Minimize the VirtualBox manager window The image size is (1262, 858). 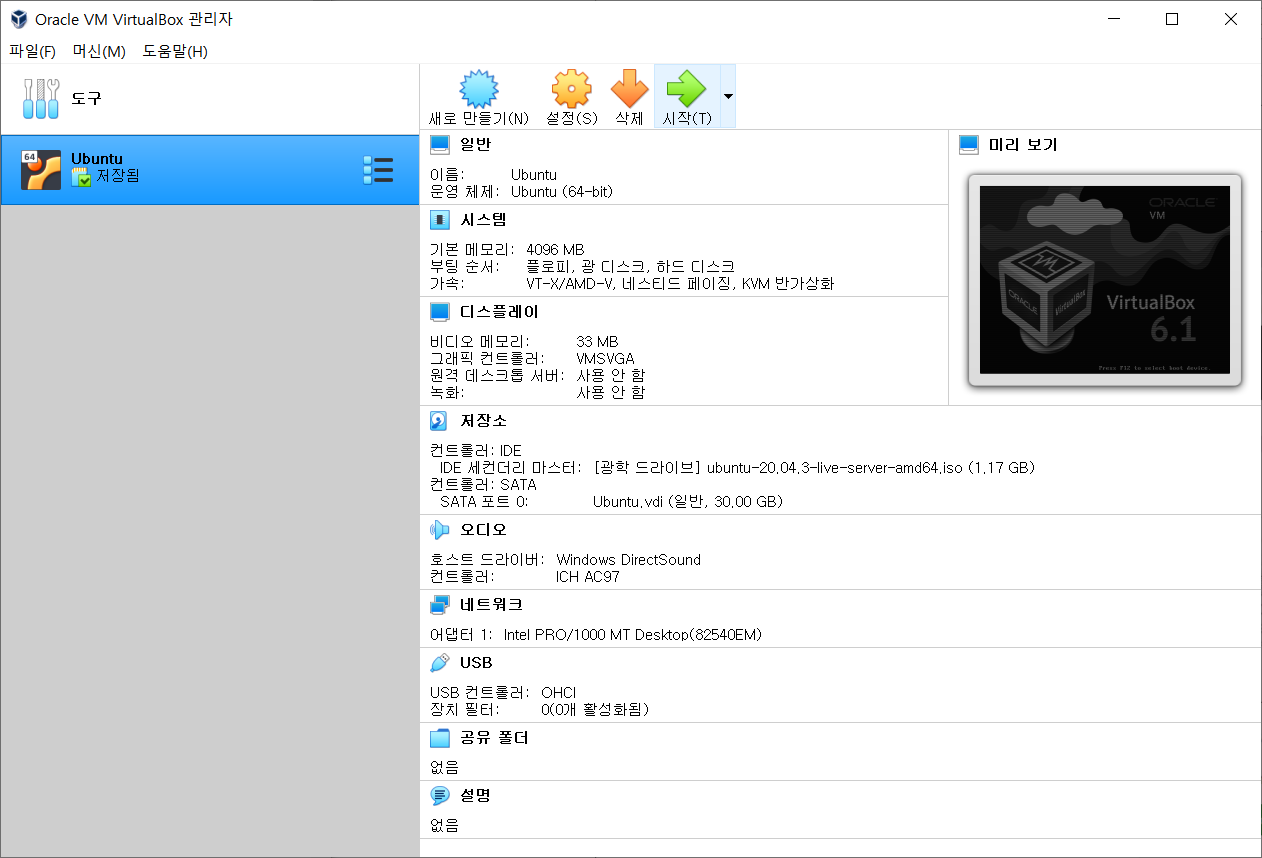coord(1112,19)
